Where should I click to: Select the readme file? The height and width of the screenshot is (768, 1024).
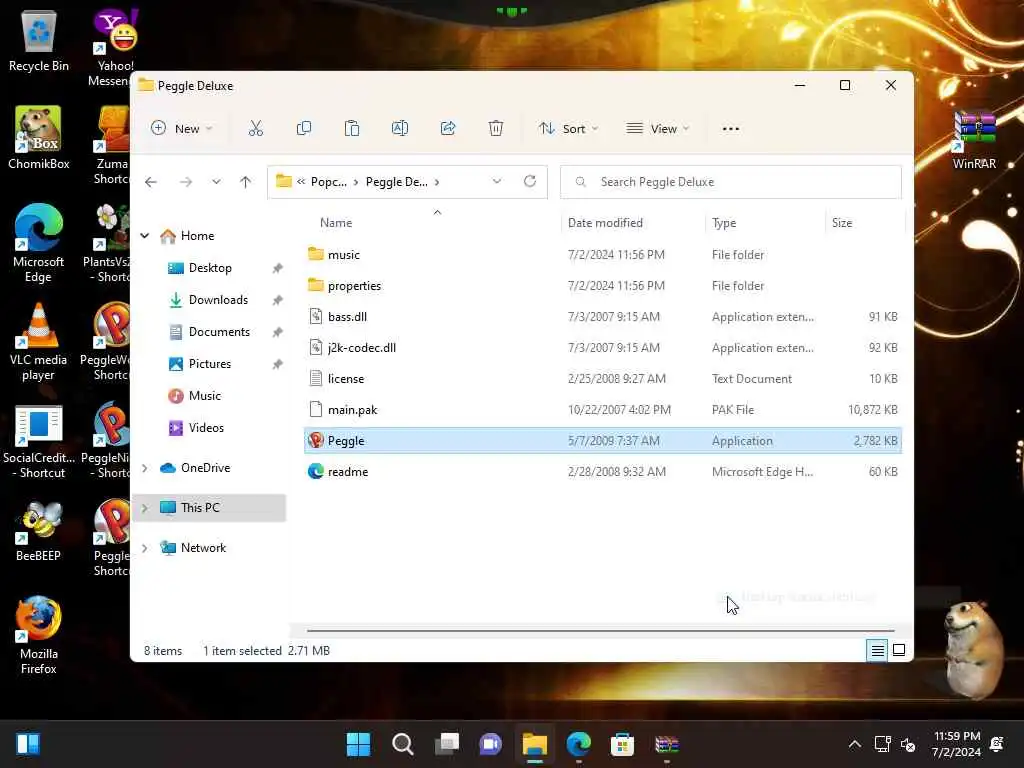603,472
